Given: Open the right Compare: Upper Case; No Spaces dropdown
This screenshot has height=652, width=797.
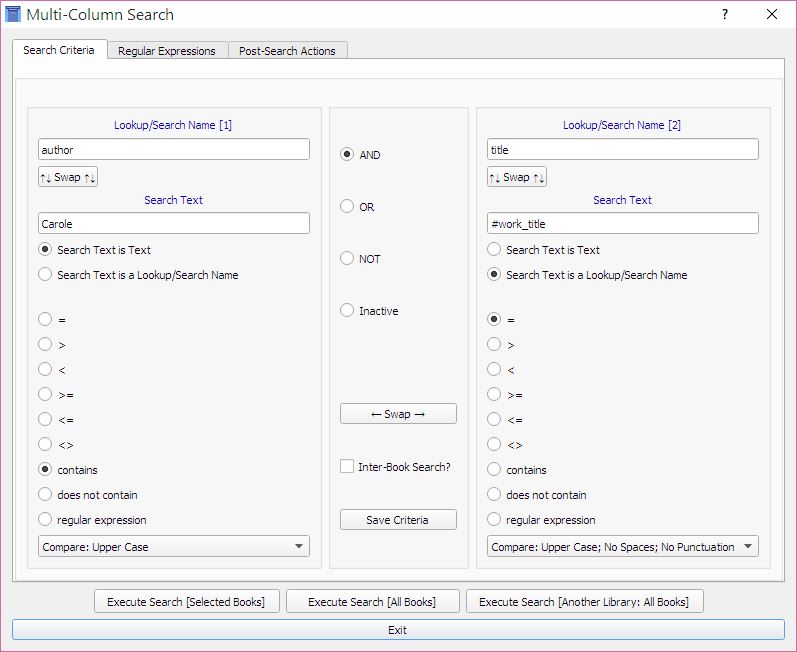Looking at the screenshot, I should (623, 547).
